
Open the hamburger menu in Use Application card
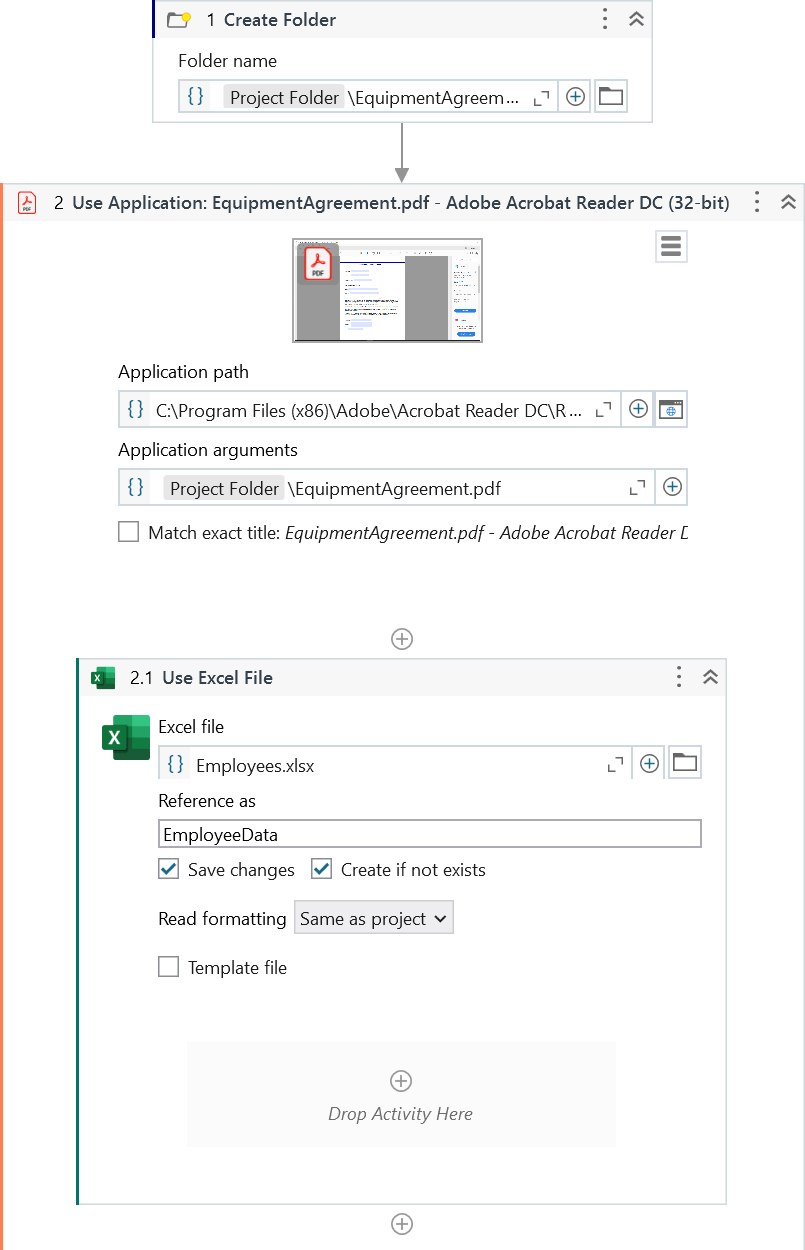[670, 246]
